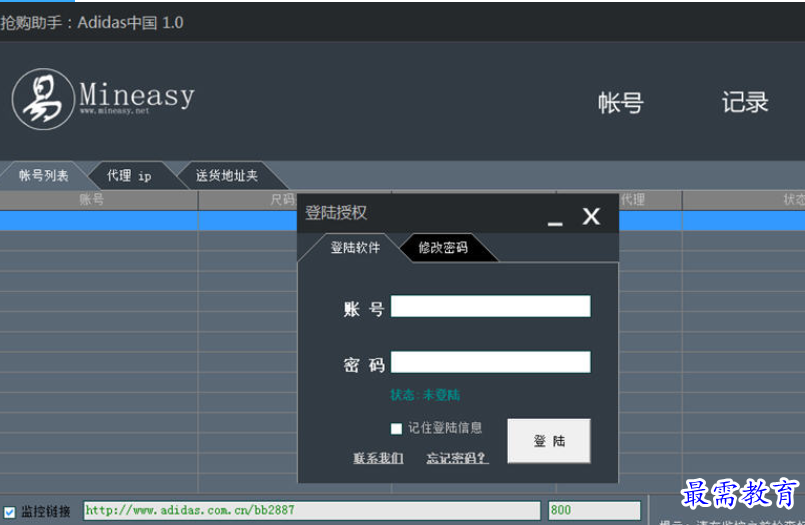Select the 登陆软件 tab in dialog
Image resolution: width=805 pixels, height=525 pixels.
coord(355,248)
